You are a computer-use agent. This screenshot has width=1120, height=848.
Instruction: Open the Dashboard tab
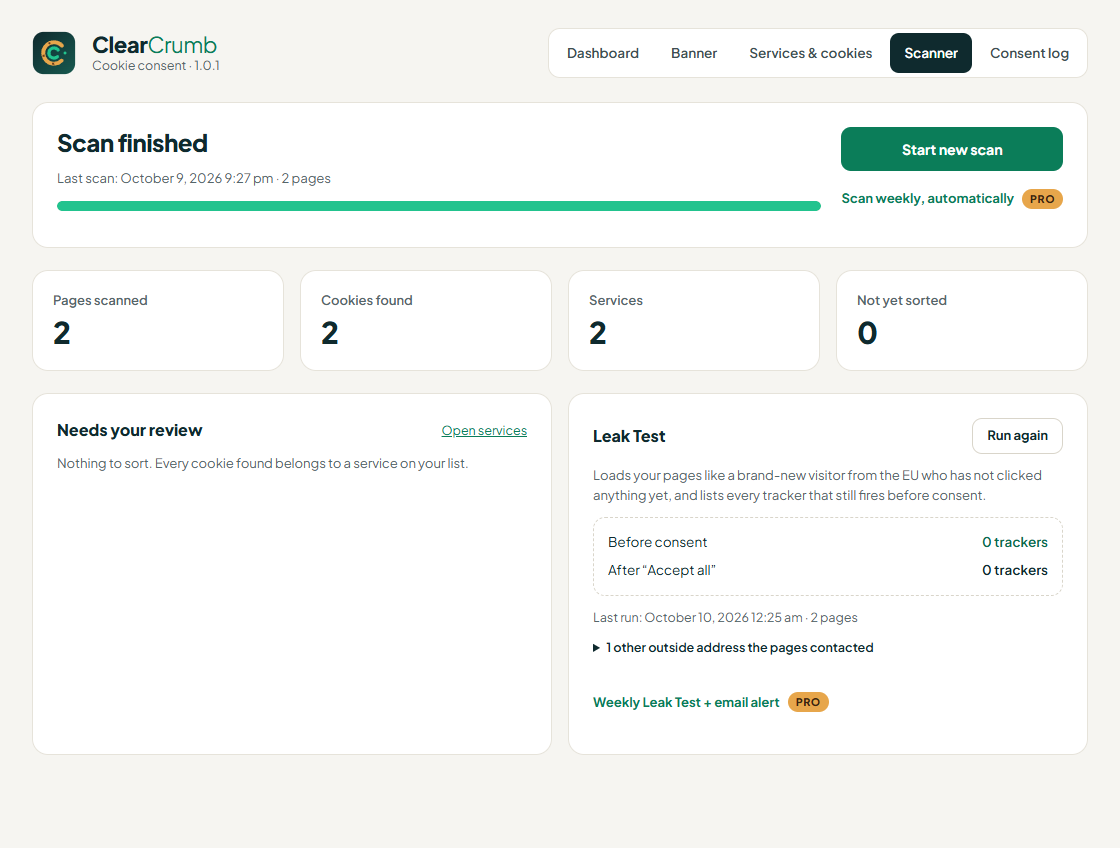pos(603,53)
